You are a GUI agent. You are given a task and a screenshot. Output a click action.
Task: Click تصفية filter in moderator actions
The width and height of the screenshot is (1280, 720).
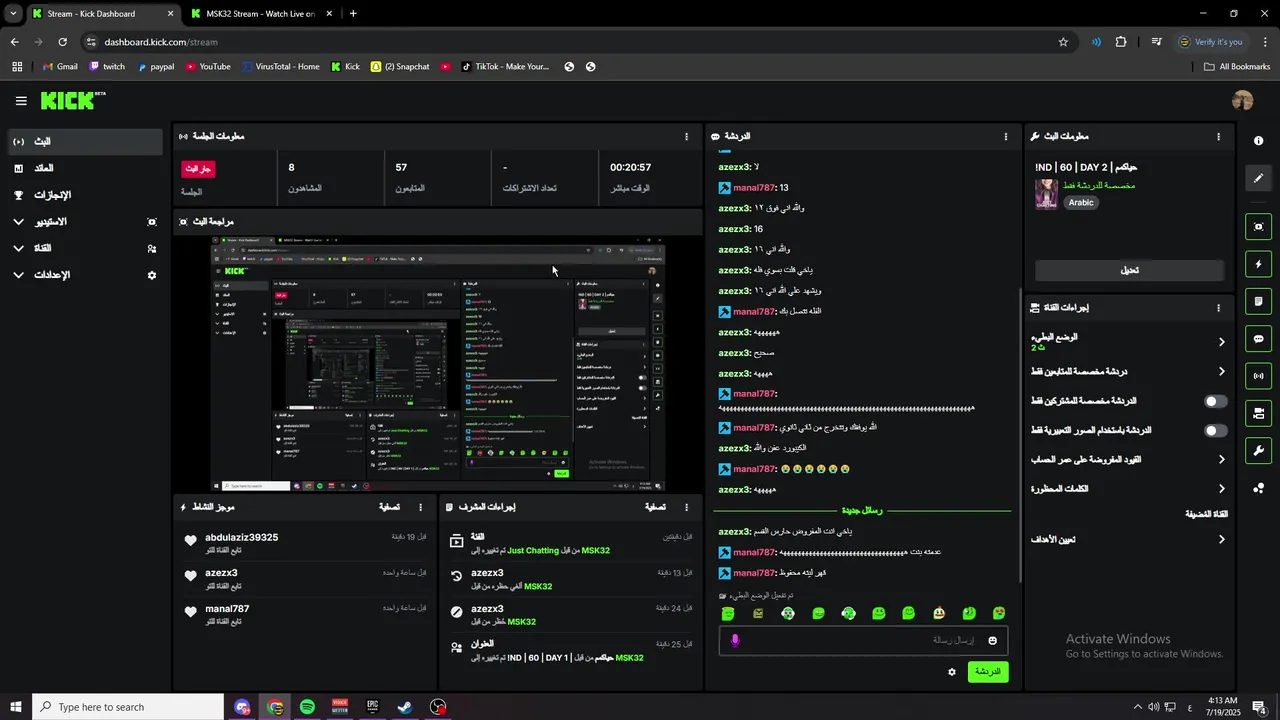[x=655, y=507]
